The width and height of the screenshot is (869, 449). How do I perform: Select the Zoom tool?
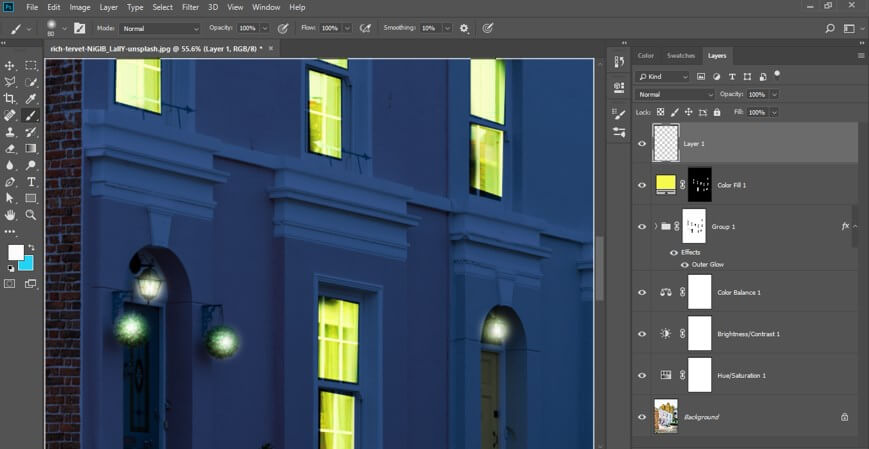31,215
